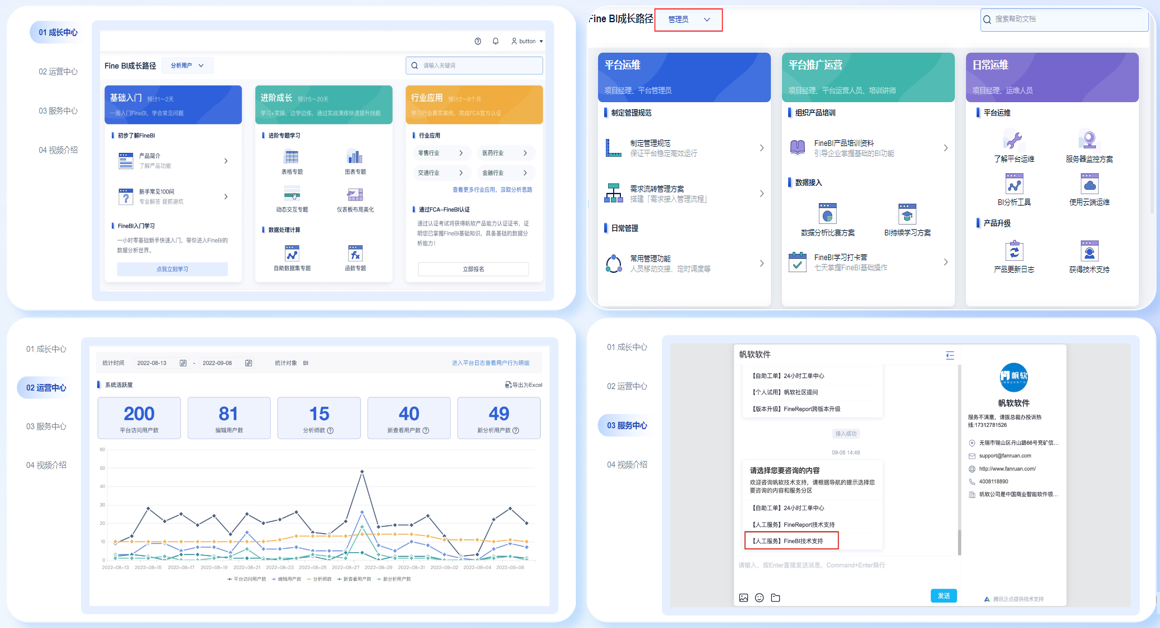
Task: Open the 自助数据集专题 icon
Action: pyautogui.click(x=291, y=254)
